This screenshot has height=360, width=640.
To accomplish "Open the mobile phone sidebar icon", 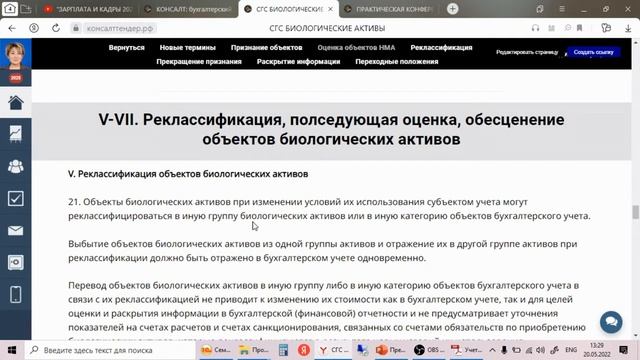I will (16, 294).
